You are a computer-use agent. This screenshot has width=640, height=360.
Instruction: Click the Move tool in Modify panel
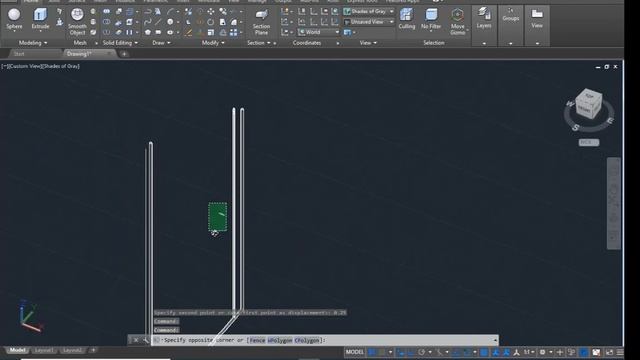tap(211, 11)
